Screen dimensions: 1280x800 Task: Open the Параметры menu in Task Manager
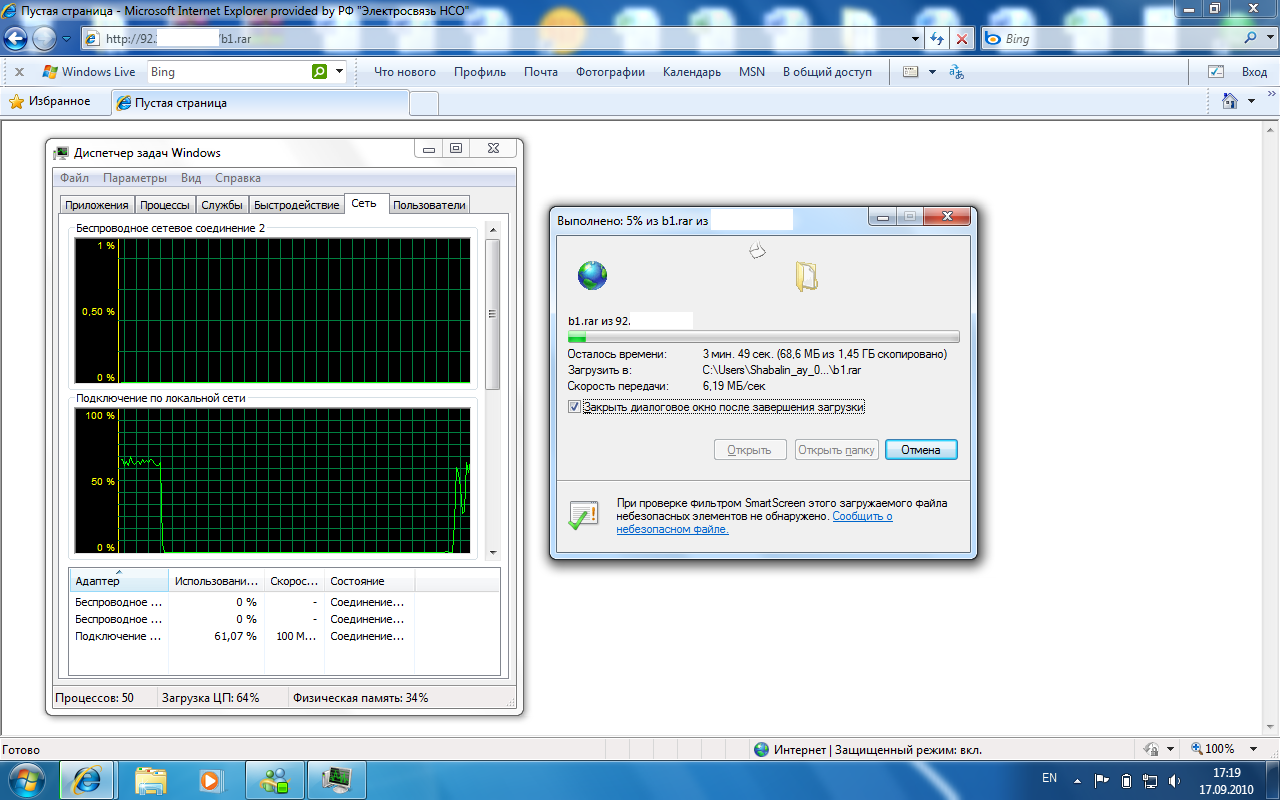tap(134, 178)
